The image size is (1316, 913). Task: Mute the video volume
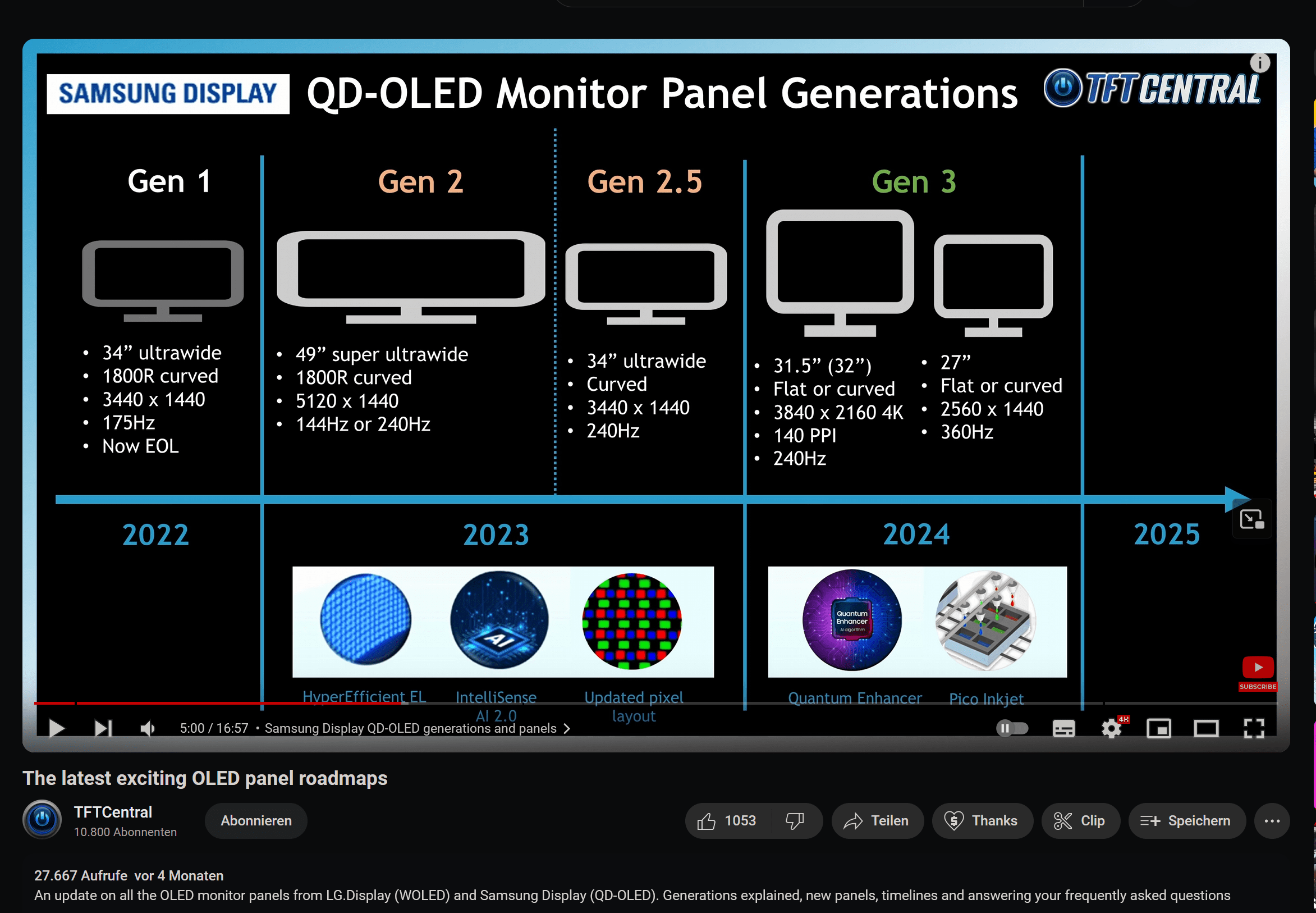tap(148, 728)
